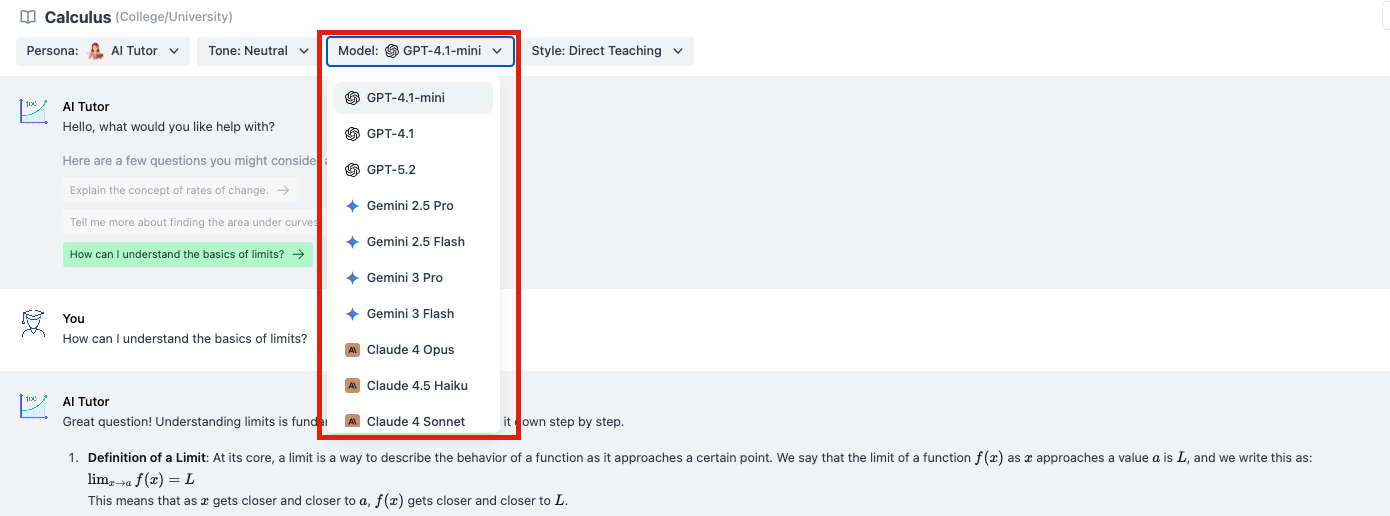Click the student avatar icon beside You
Image resolution: width=1390 pixels, height=516 pixels.
[x=34, y=323]
